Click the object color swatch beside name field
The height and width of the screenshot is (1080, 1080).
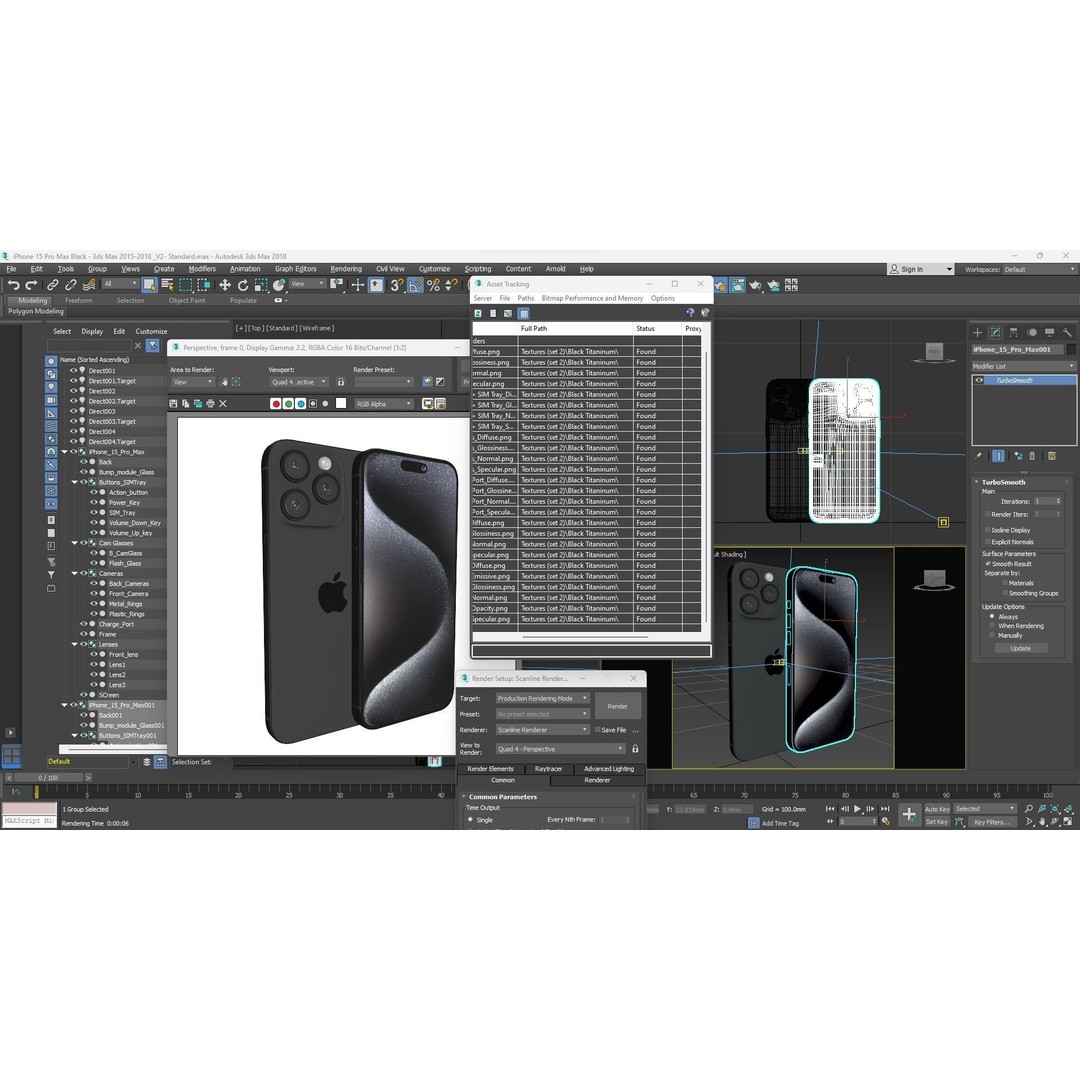pyautogui.click(x=1071, y=349)
